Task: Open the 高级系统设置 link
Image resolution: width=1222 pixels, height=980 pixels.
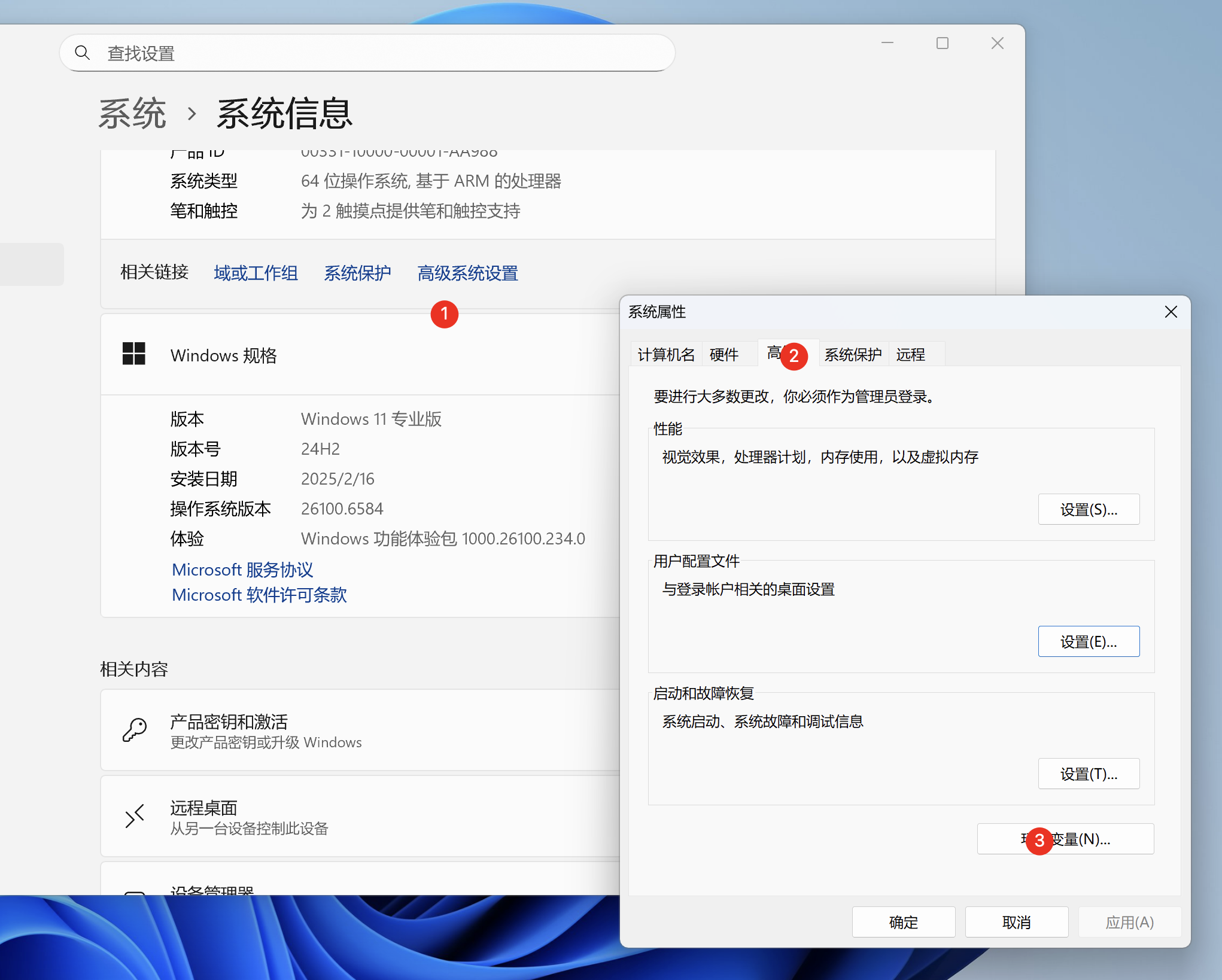Action: pyautogui.click(x=467, y=273)
